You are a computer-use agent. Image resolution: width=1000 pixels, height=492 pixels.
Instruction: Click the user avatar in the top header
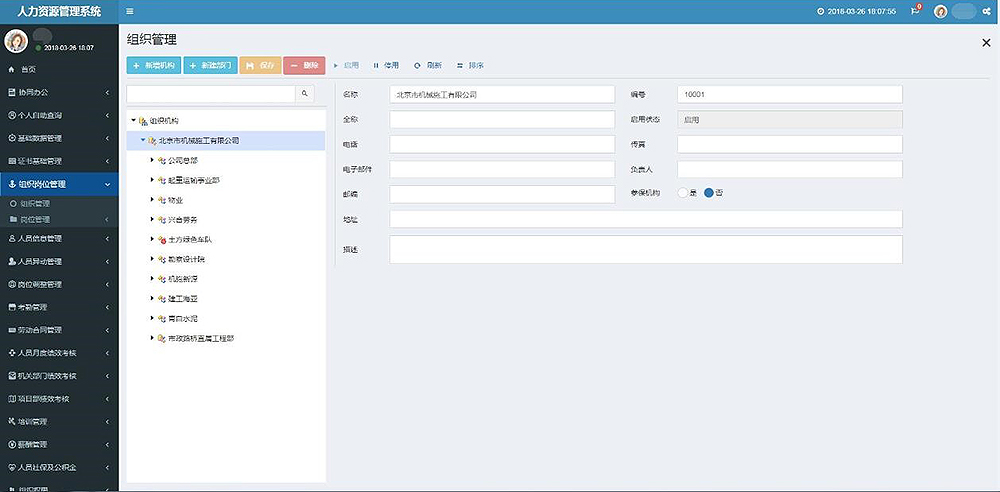[x=941, y=11]
